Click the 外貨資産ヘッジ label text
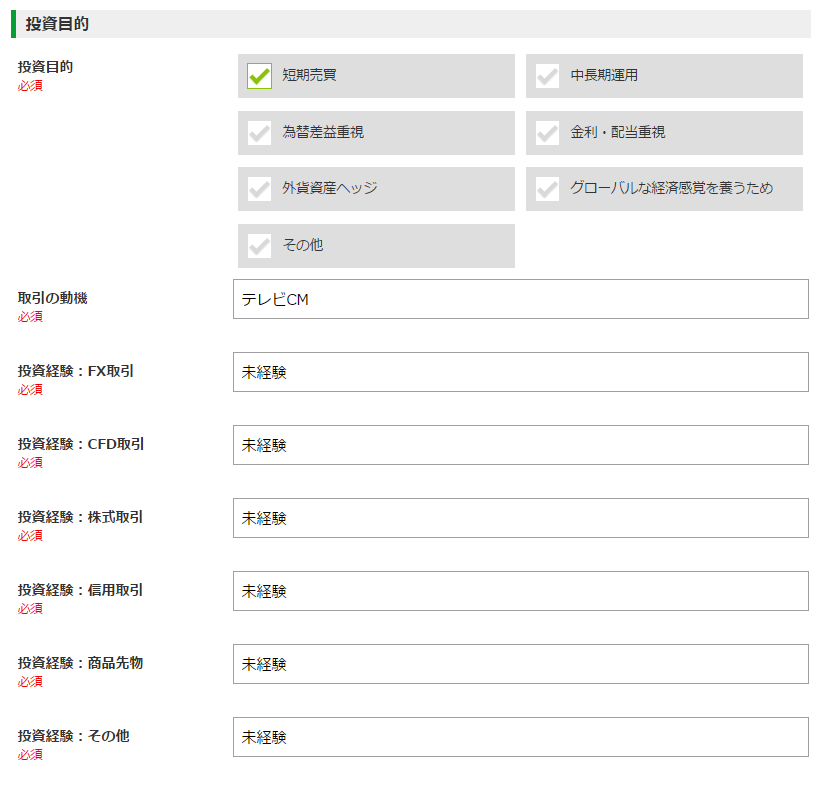 [x=330, y=188]
